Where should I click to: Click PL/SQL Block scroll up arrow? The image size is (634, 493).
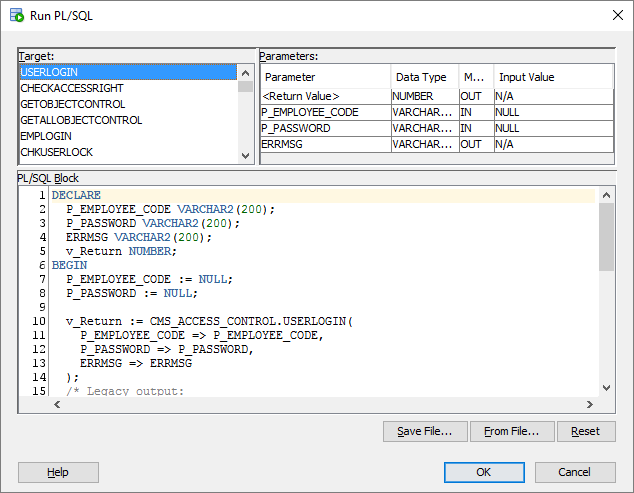tap(606, 195)
